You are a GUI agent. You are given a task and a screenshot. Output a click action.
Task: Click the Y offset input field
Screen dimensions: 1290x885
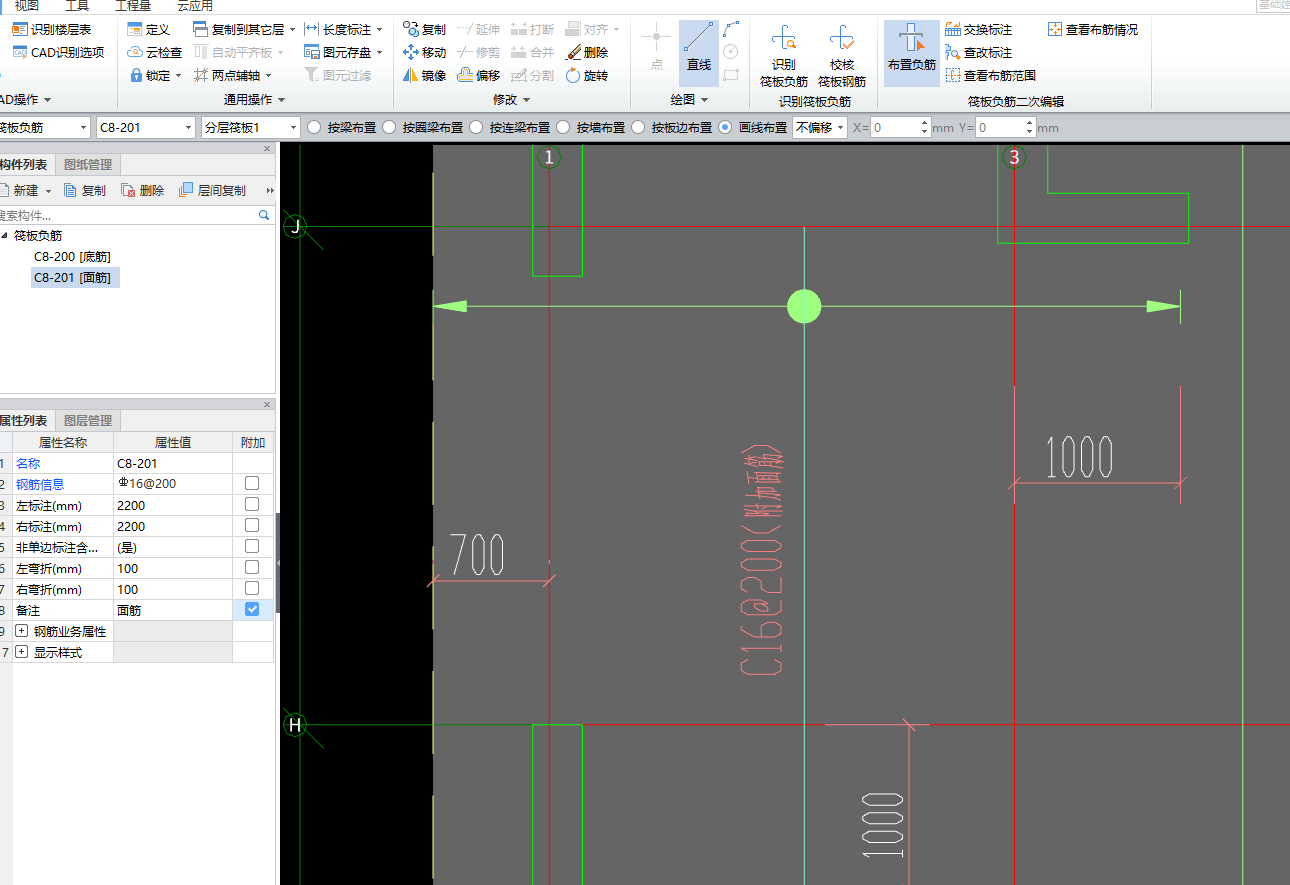[999, 127]
